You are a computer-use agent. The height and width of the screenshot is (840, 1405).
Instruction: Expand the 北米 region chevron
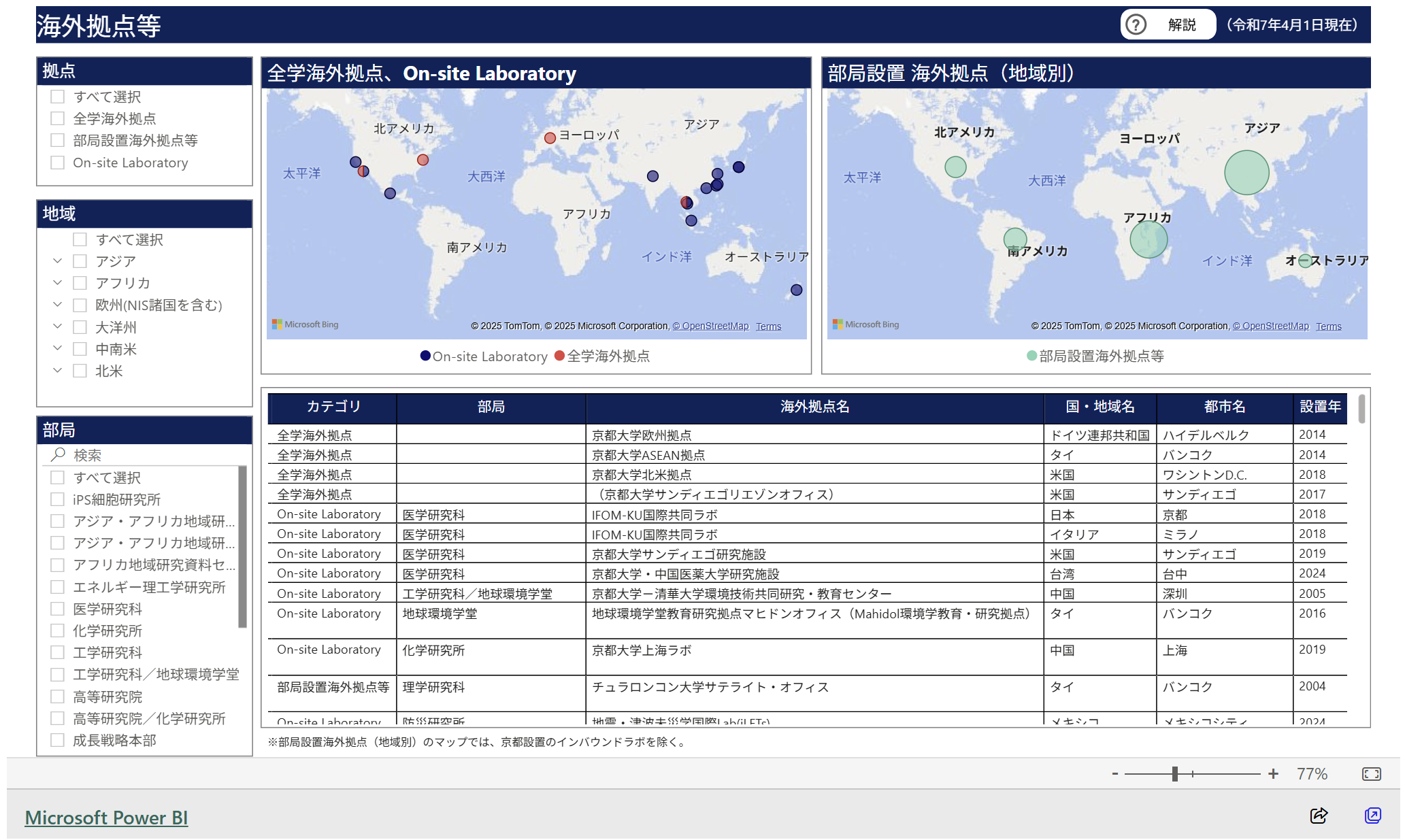(x=58, y=371)
